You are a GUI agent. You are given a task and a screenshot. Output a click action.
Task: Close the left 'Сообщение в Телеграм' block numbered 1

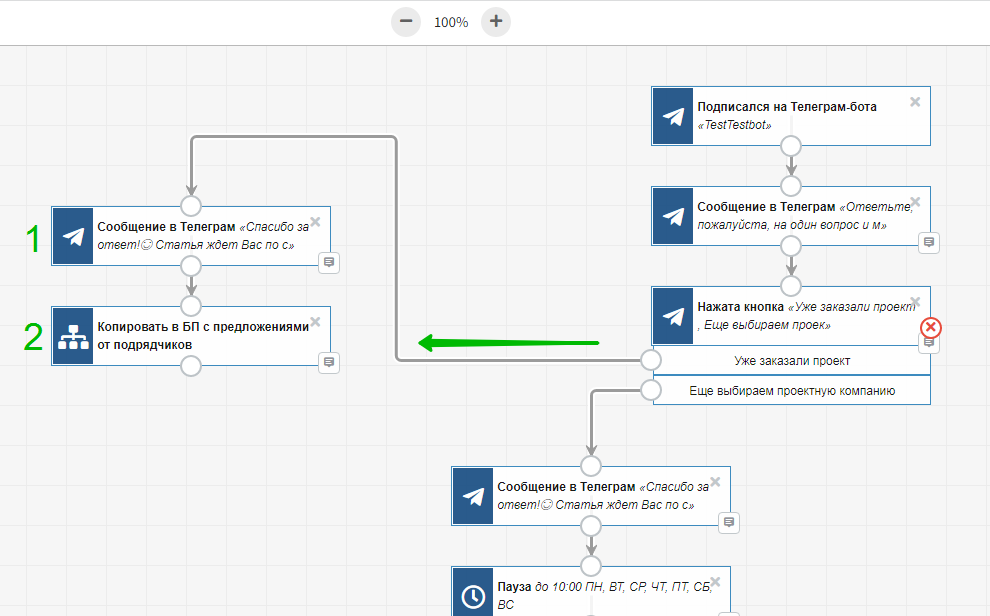pyautogui.click(x=315, y=222)
